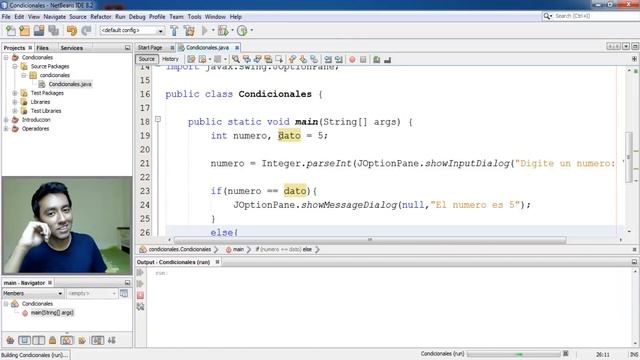
Task: Collapse the Condicionales project node
Action: (x=6, y=58)
